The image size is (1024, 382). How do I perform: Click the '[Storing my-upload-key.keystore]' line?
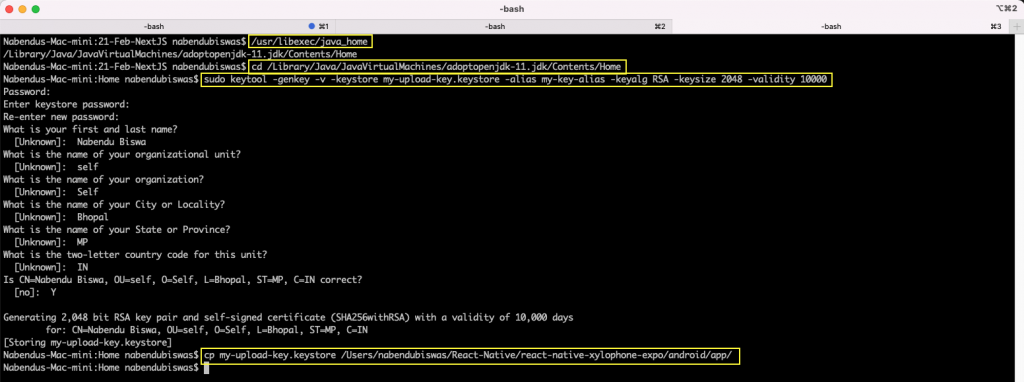[88, 342]
